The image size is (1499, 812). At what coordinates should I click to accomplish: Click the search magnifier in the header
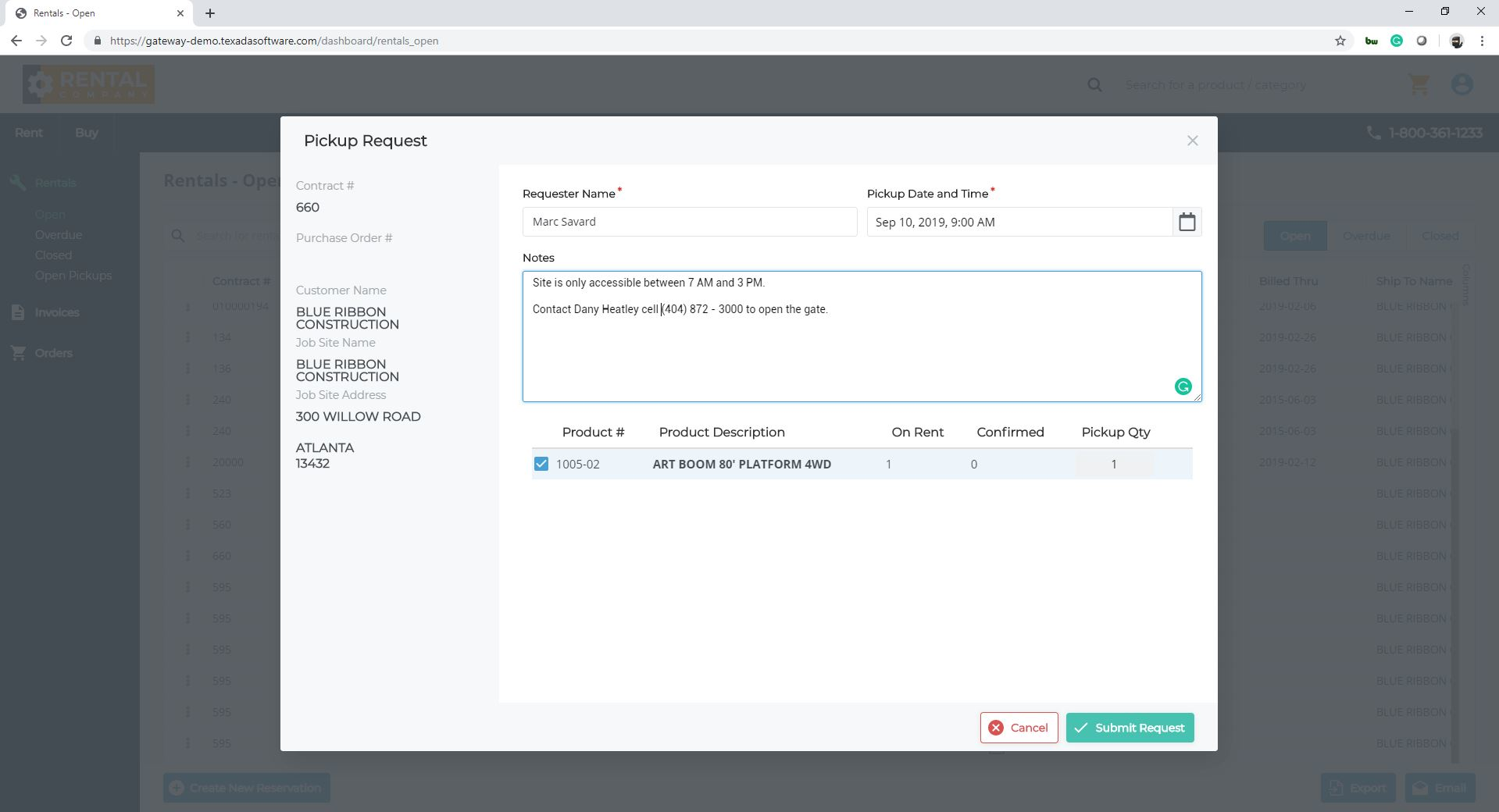[x=1094, y=84]
